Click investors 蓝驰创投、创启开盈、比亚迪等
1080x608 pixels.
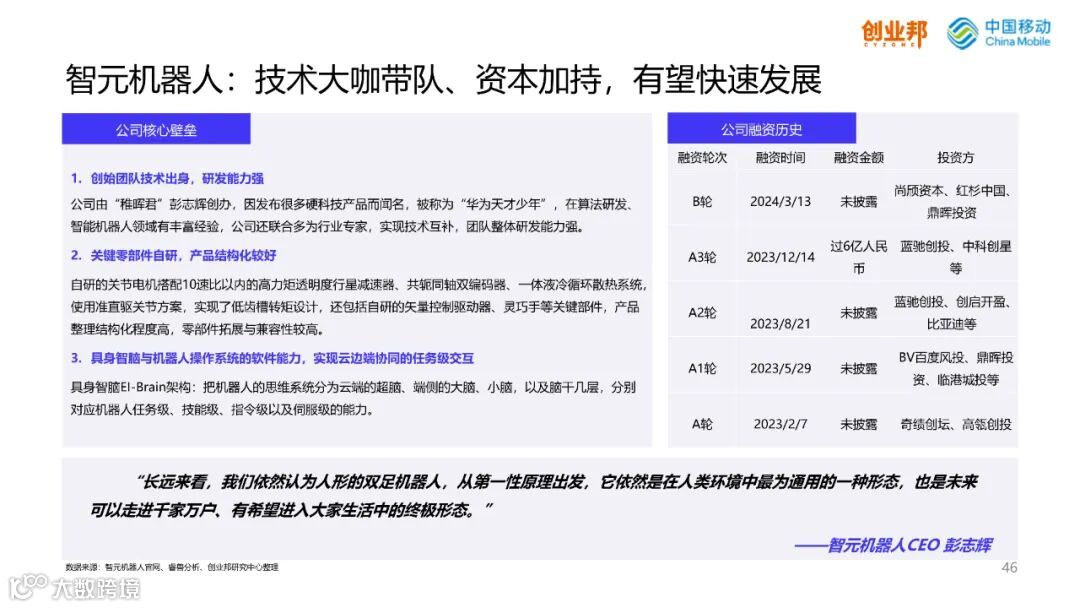[953, 313]
